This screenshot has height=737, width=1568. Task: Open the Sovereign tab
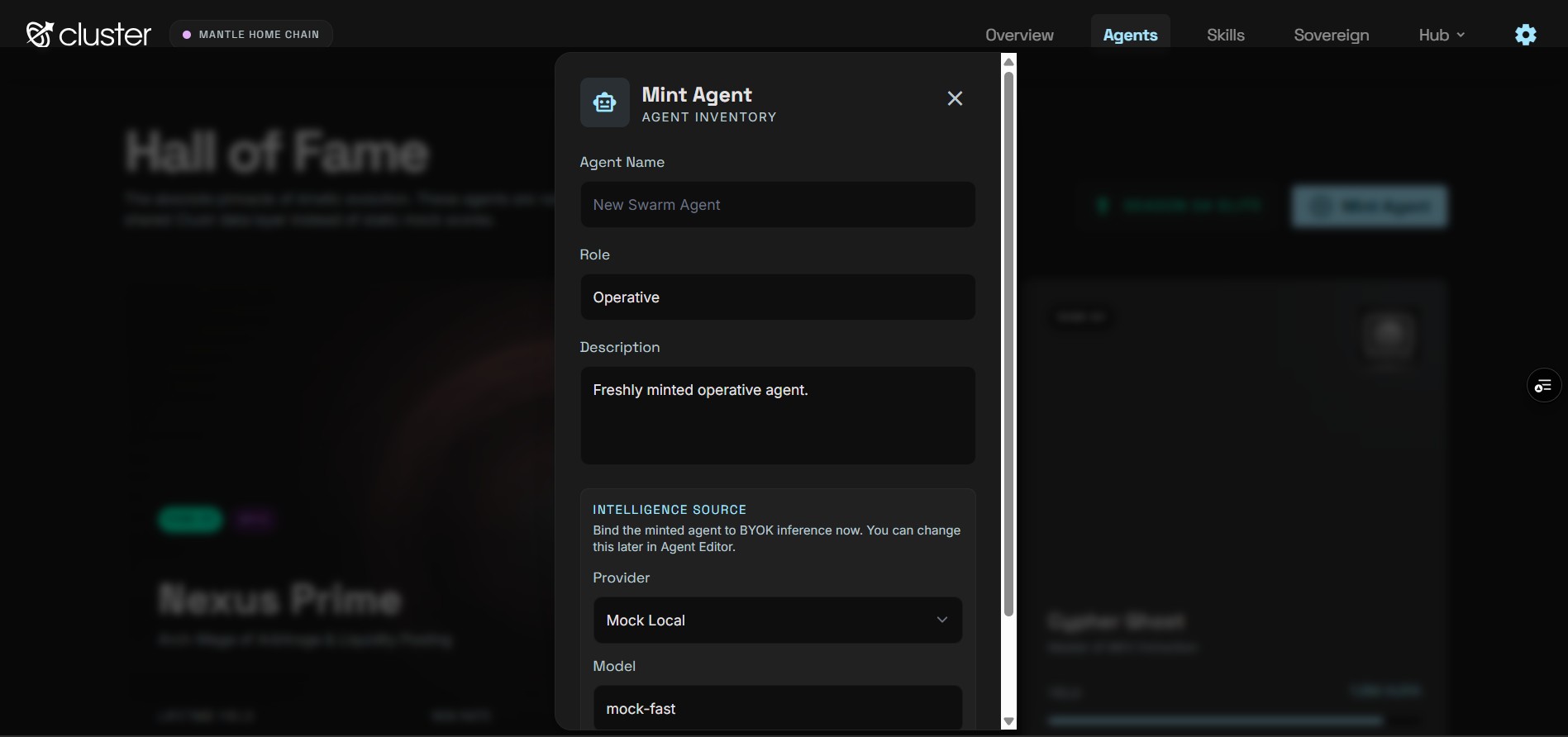1331,35
